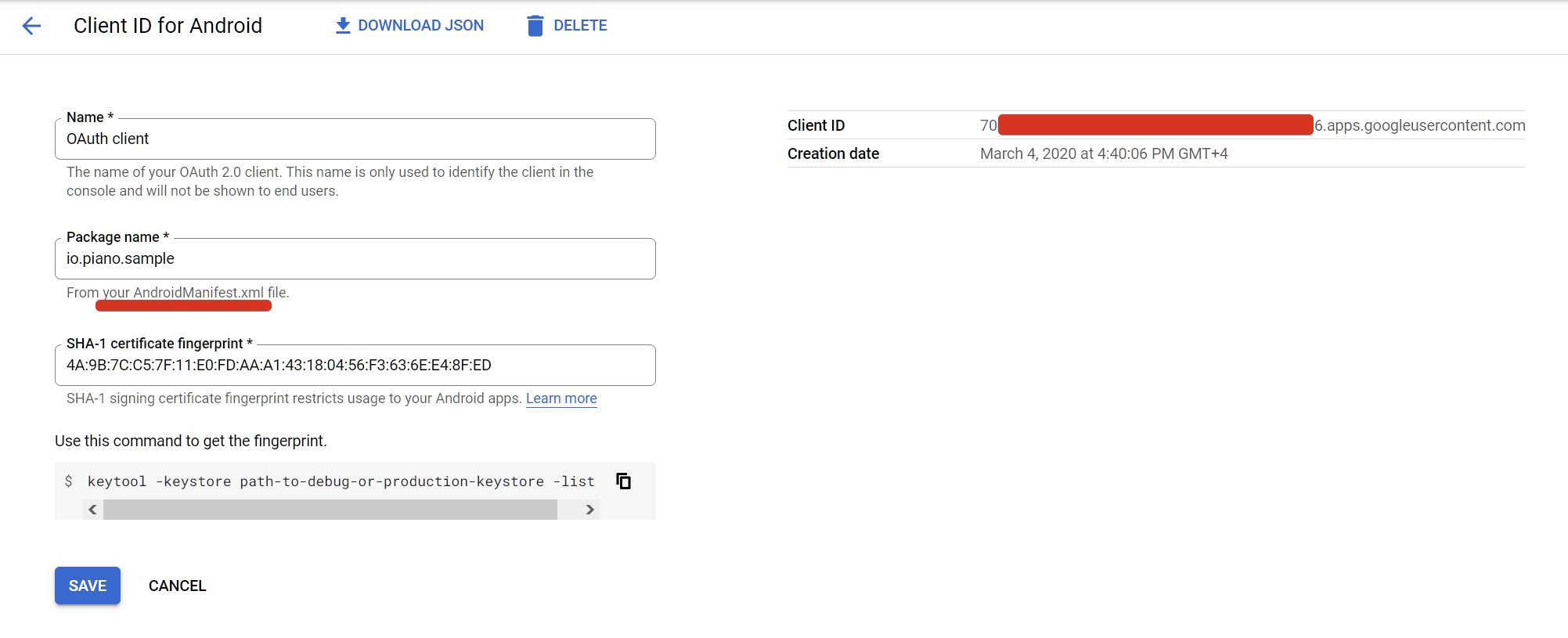Click into the Package name field

pos(355,258)
